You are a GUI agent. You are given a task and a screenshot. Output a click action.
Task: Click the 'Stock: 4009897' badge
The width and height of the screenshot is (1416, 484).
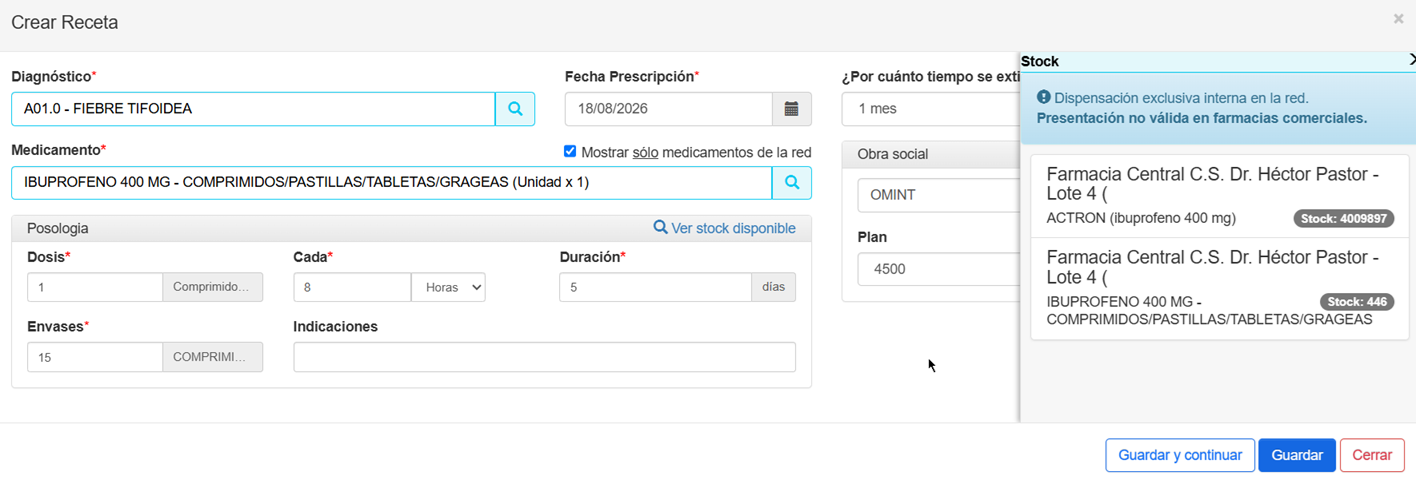coord(1343,218)
